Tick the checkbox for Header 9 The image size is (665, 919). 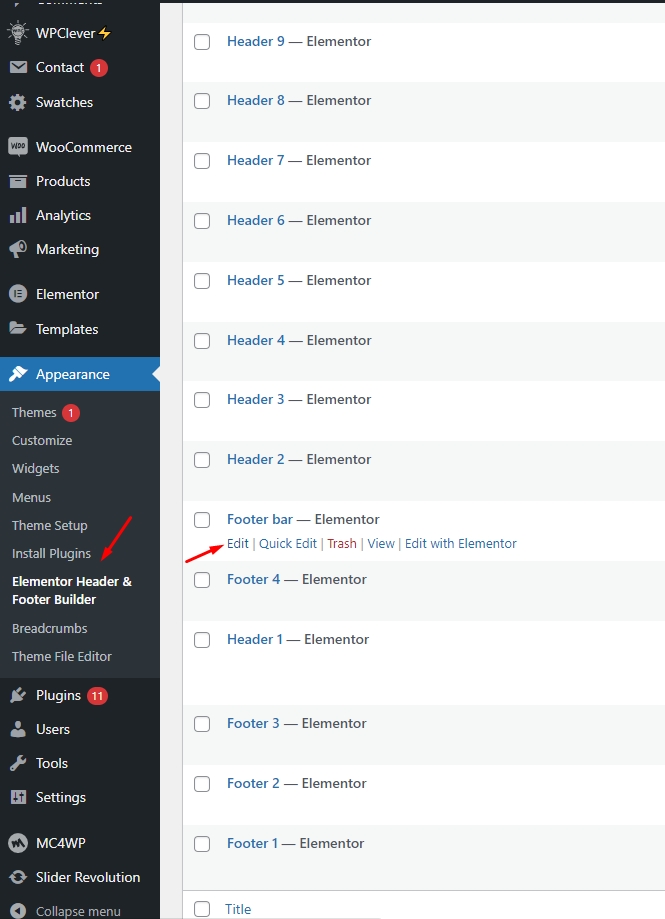pyautogui.click(x=202, y=42)
